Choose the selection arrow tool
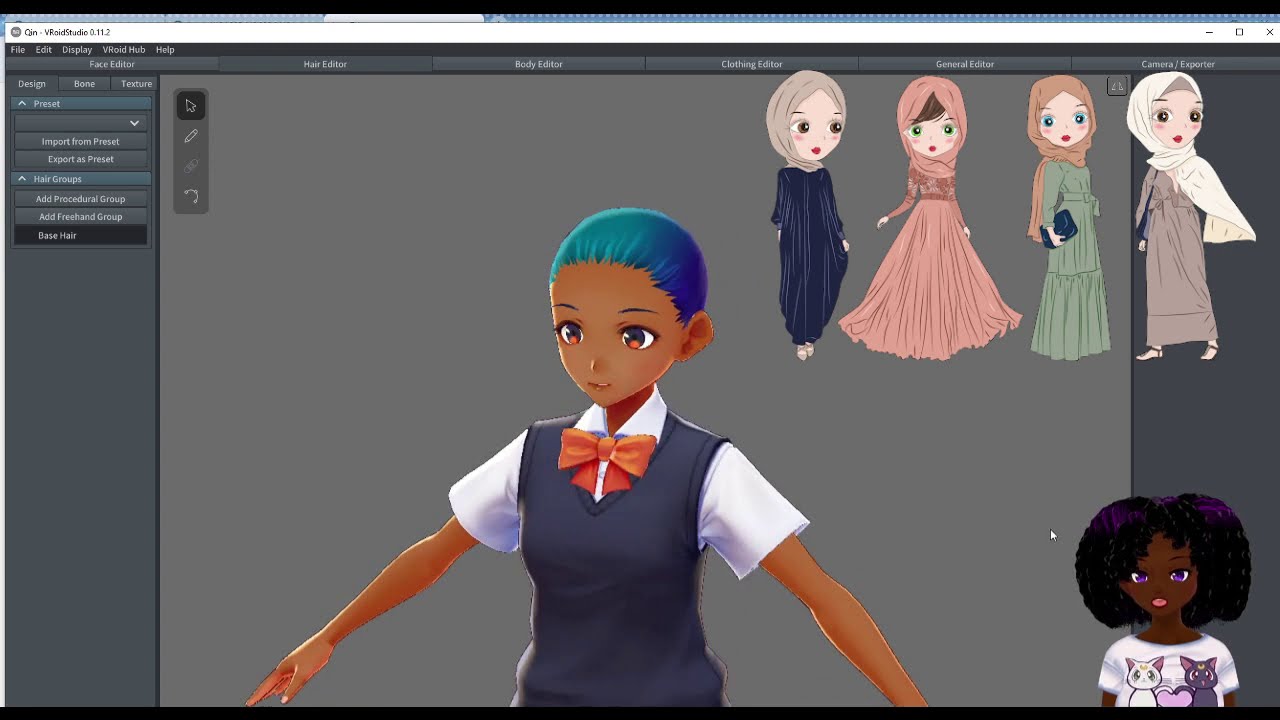 tap(191, 106)
